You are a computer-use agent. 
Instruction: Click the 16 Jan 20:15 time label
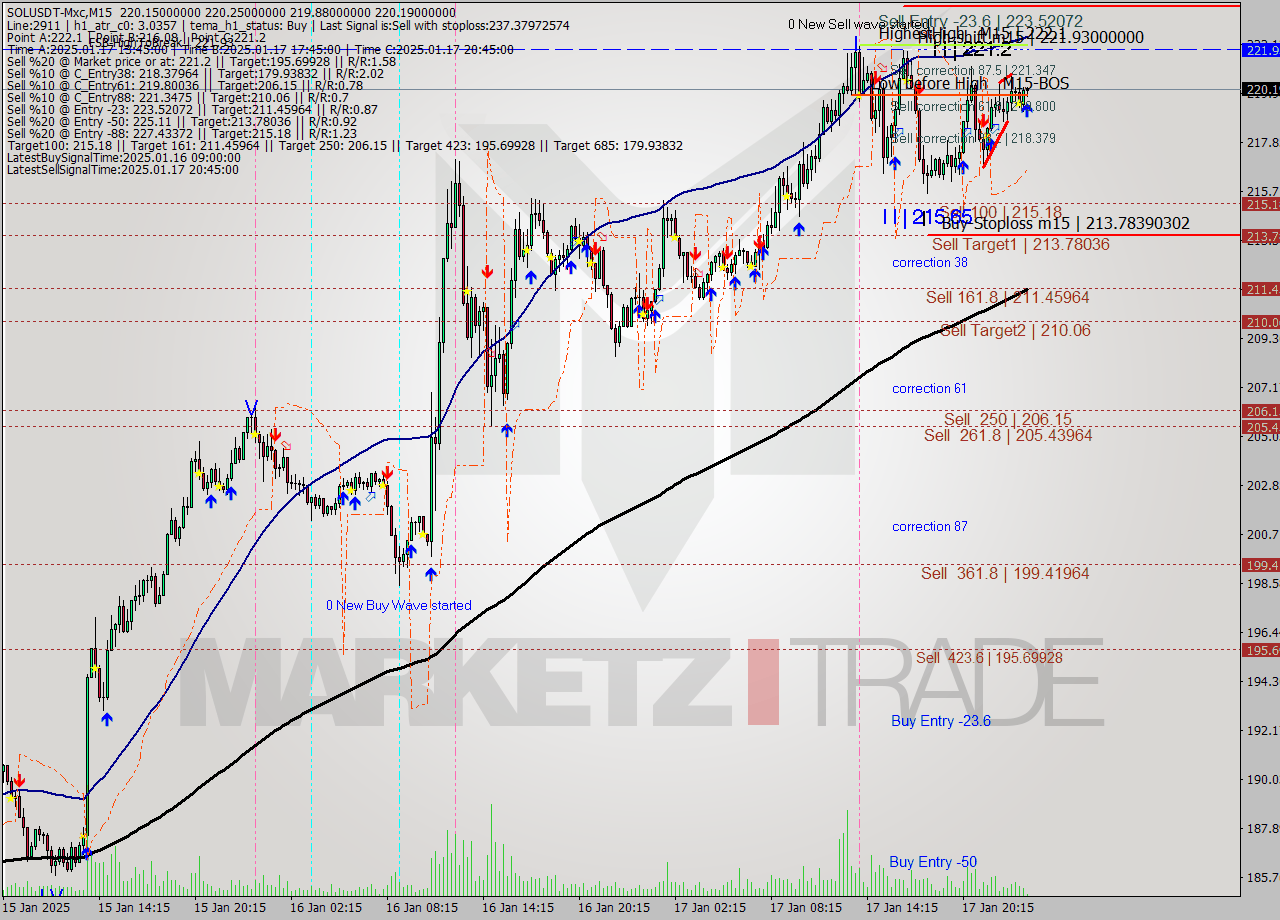pyautogui.click(x=614, y=908)
